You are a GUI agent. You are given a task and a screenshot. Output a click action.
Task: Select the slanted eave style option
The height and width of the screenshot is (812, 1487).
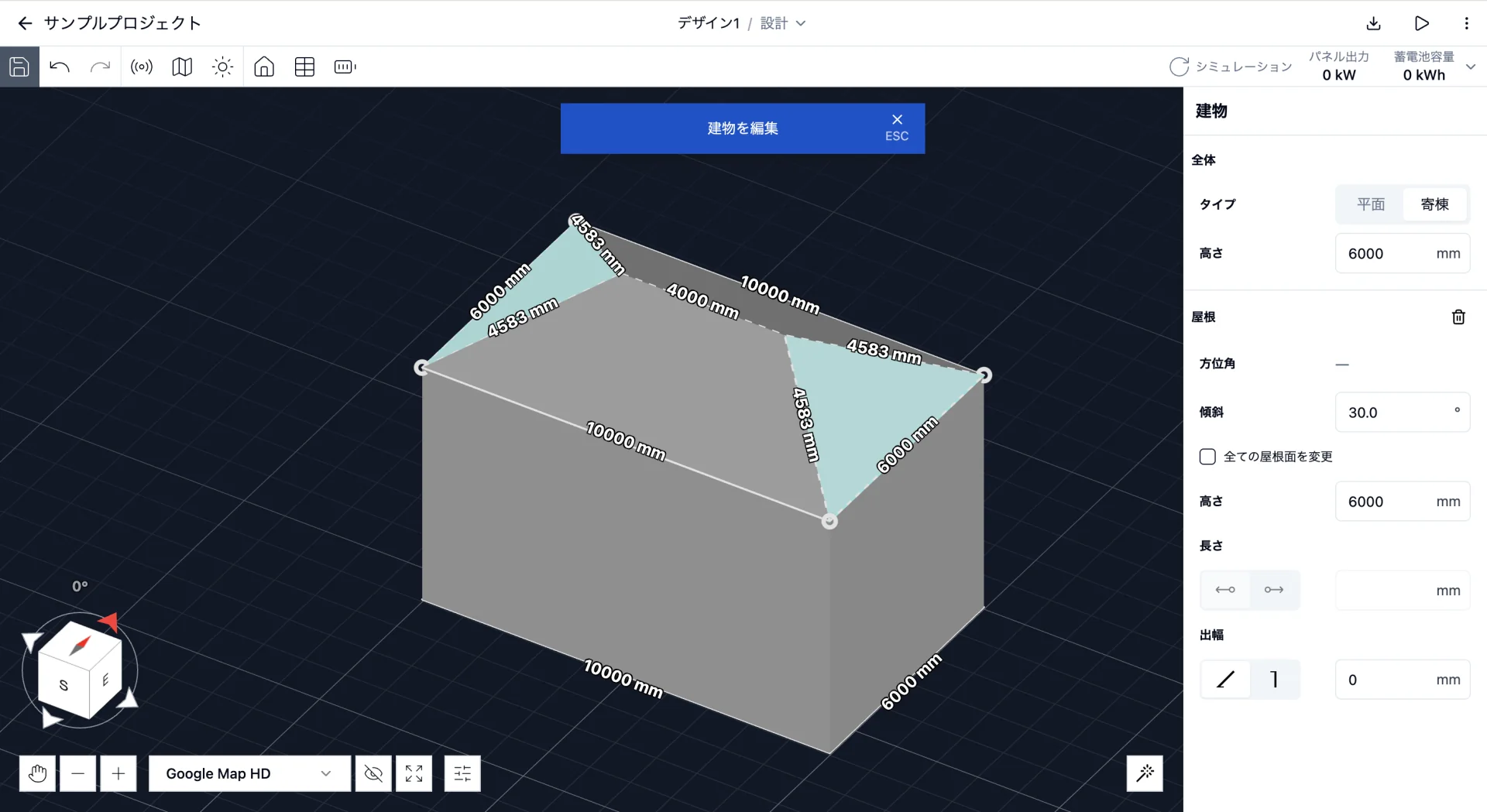point(1225,680)
